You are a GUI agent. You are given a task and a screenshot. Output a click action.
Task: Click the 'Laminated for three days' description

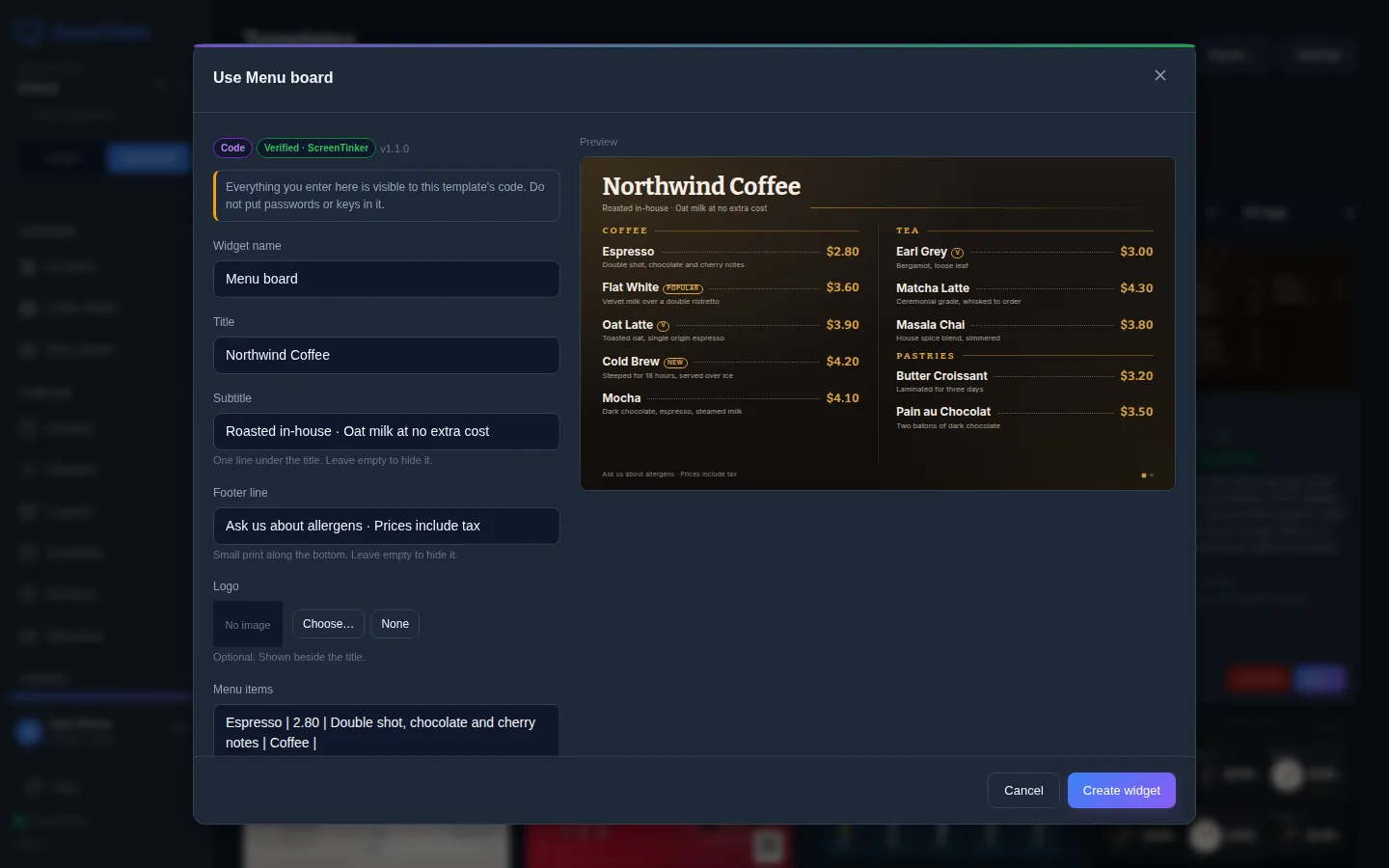[x=940, y=390]
